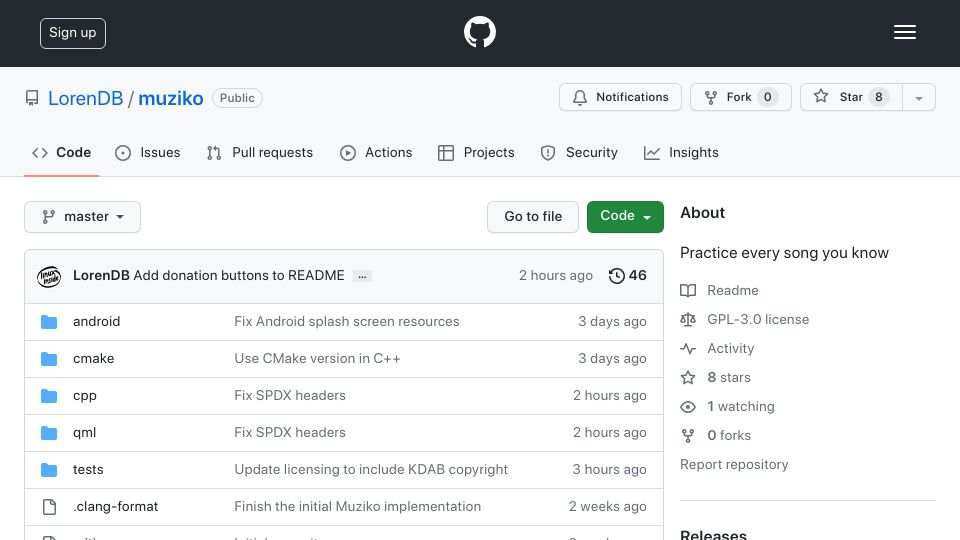This screenshot has width=960, height=540.
Task: Open the Readme link in About
Action: [x=733, y=290]
